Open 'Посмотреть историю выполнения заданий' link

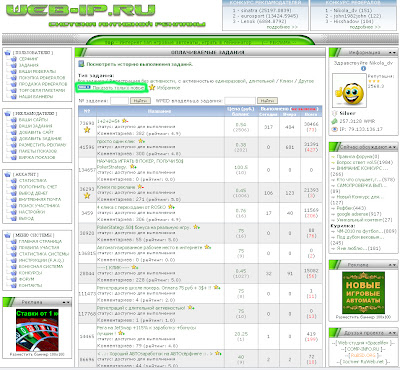139,64
